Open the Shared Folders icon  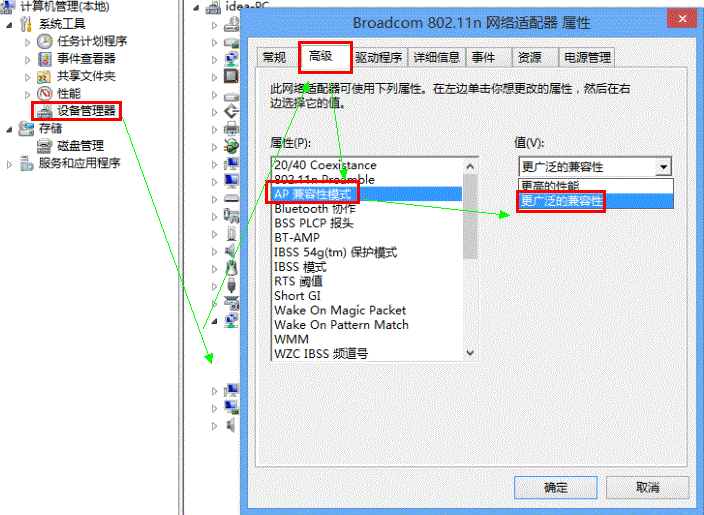44,76
